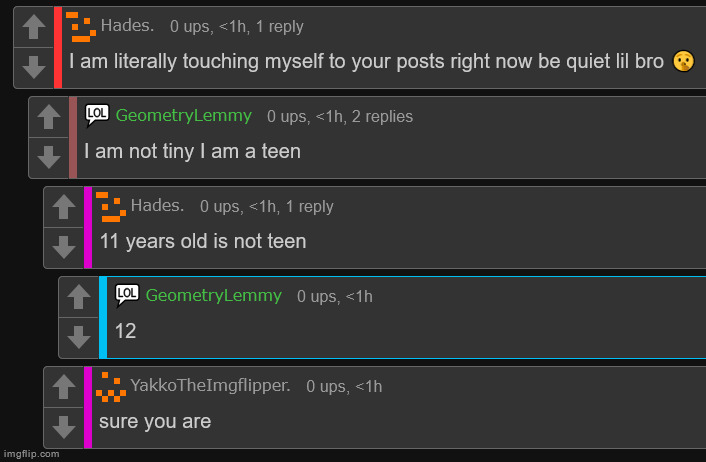
Task: Open GeometryLemmy's profile from first reply
Action: pos(183,116)
